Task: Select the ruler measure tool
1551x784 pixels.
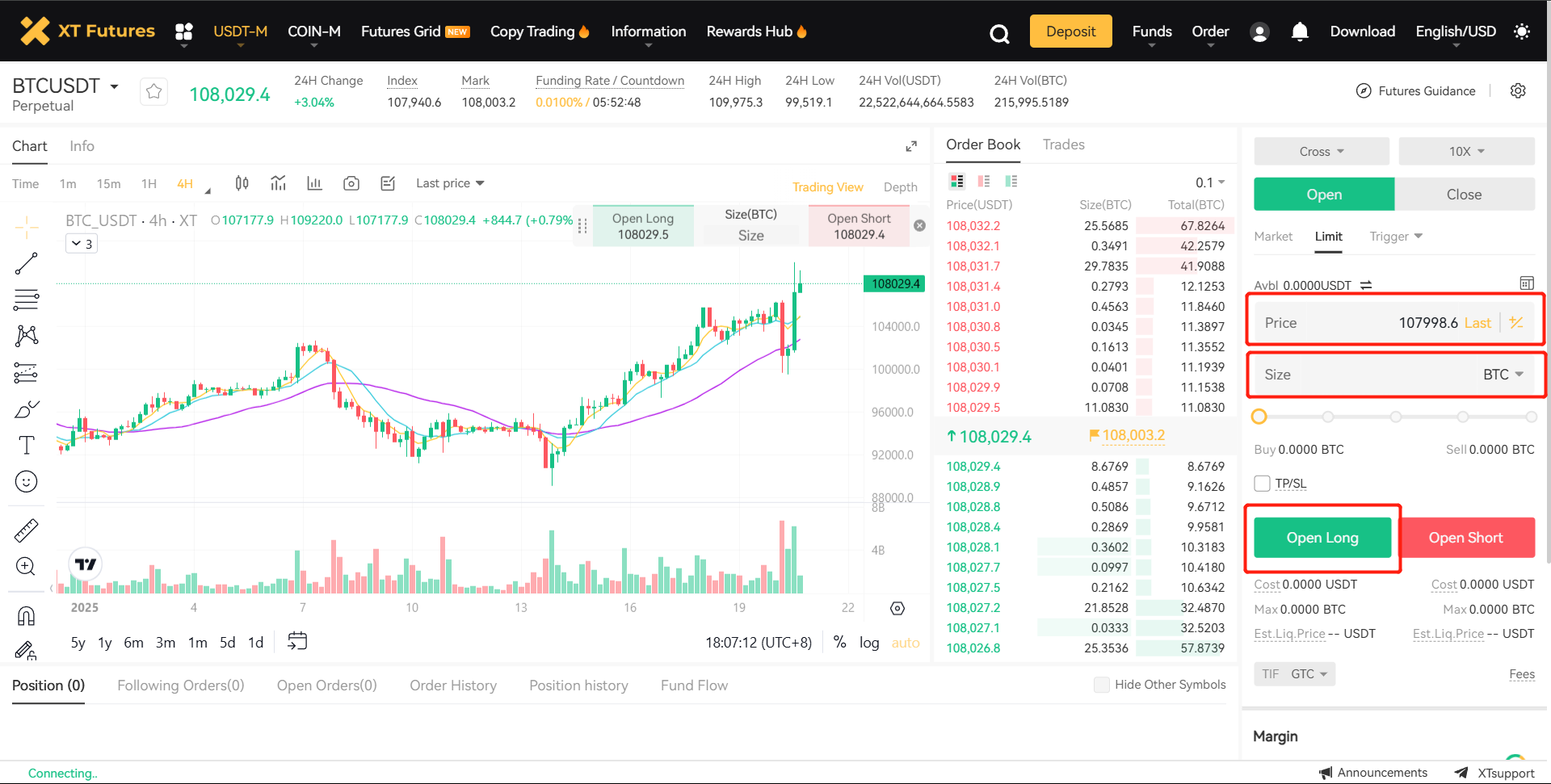Action: click(x=26, y=530)
